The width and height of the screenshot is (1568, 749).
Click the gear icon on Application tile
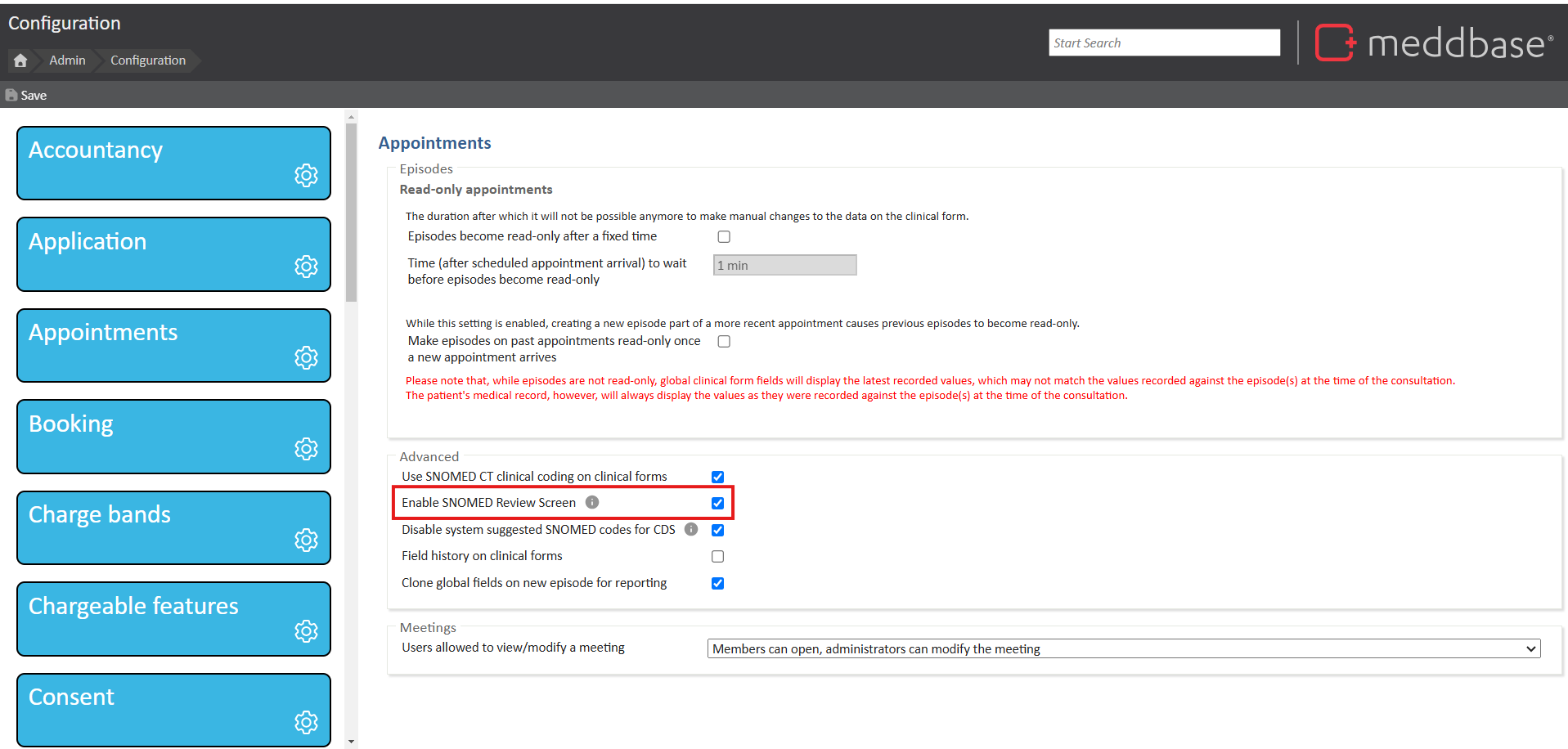[x=306, y=267]
